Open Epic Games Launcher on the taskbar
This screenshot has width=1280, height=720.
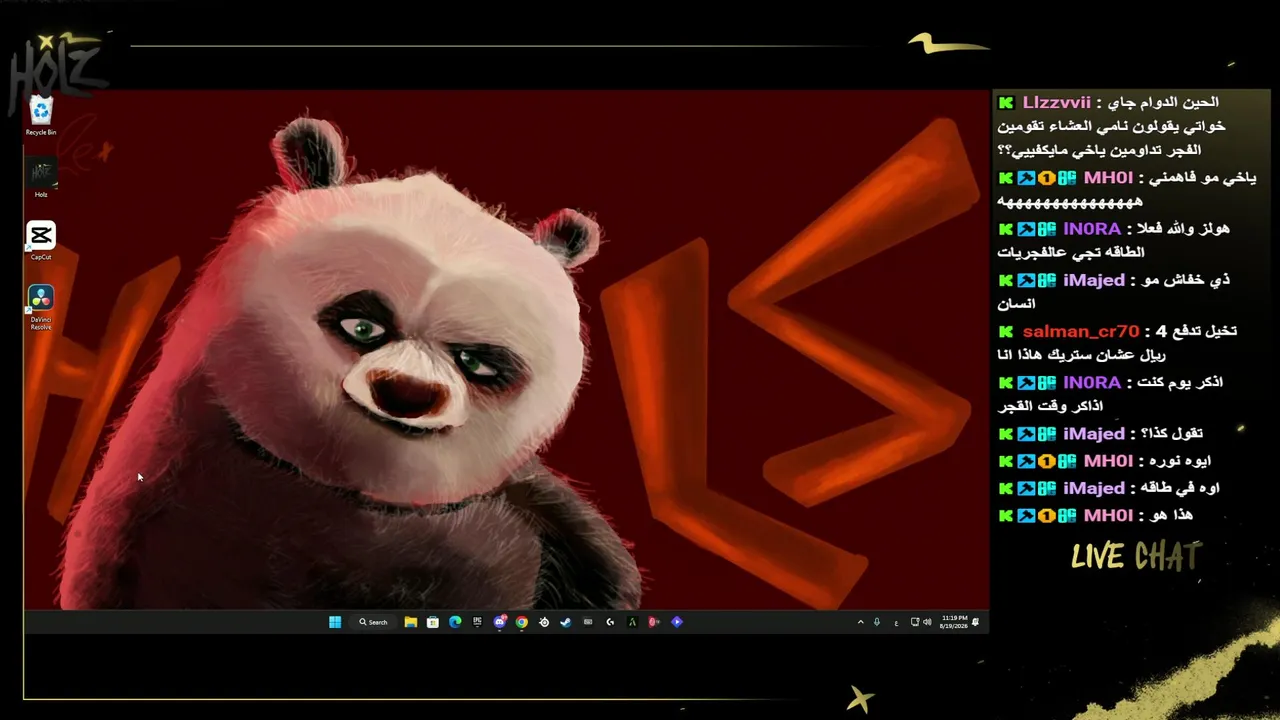coord(477,622)
